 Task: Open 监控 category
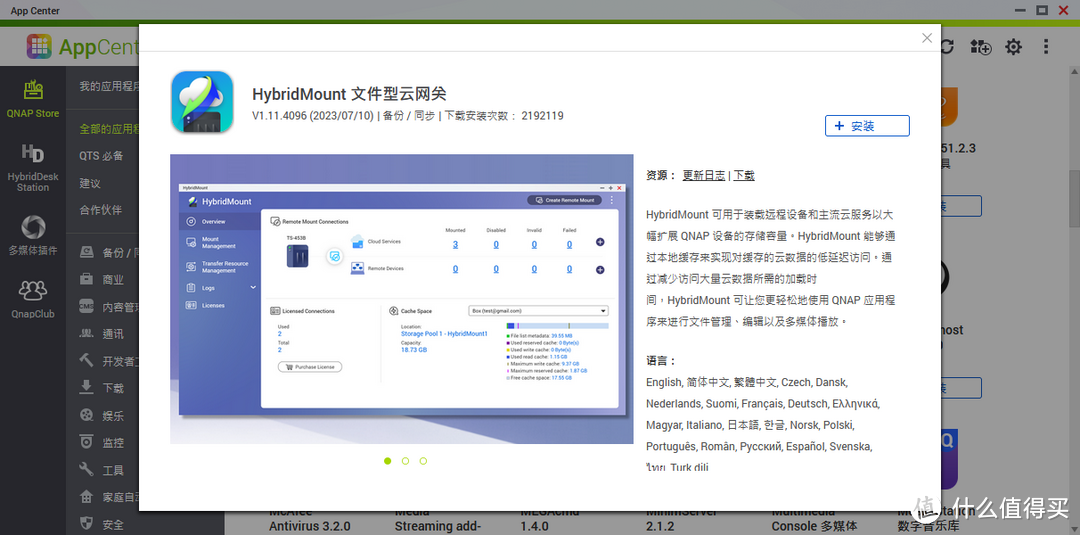[102, 443]
